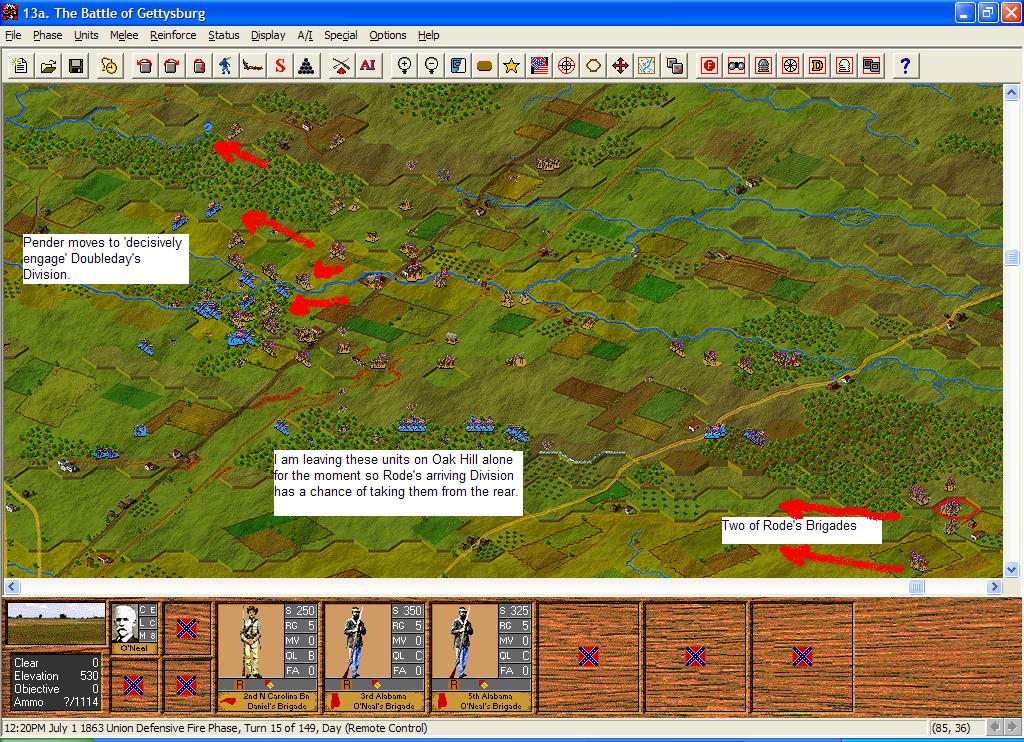Click the O'Neal leader portrait
Image resolution: width=1024 pixels, height=742 pixels.
coord(125,624)
